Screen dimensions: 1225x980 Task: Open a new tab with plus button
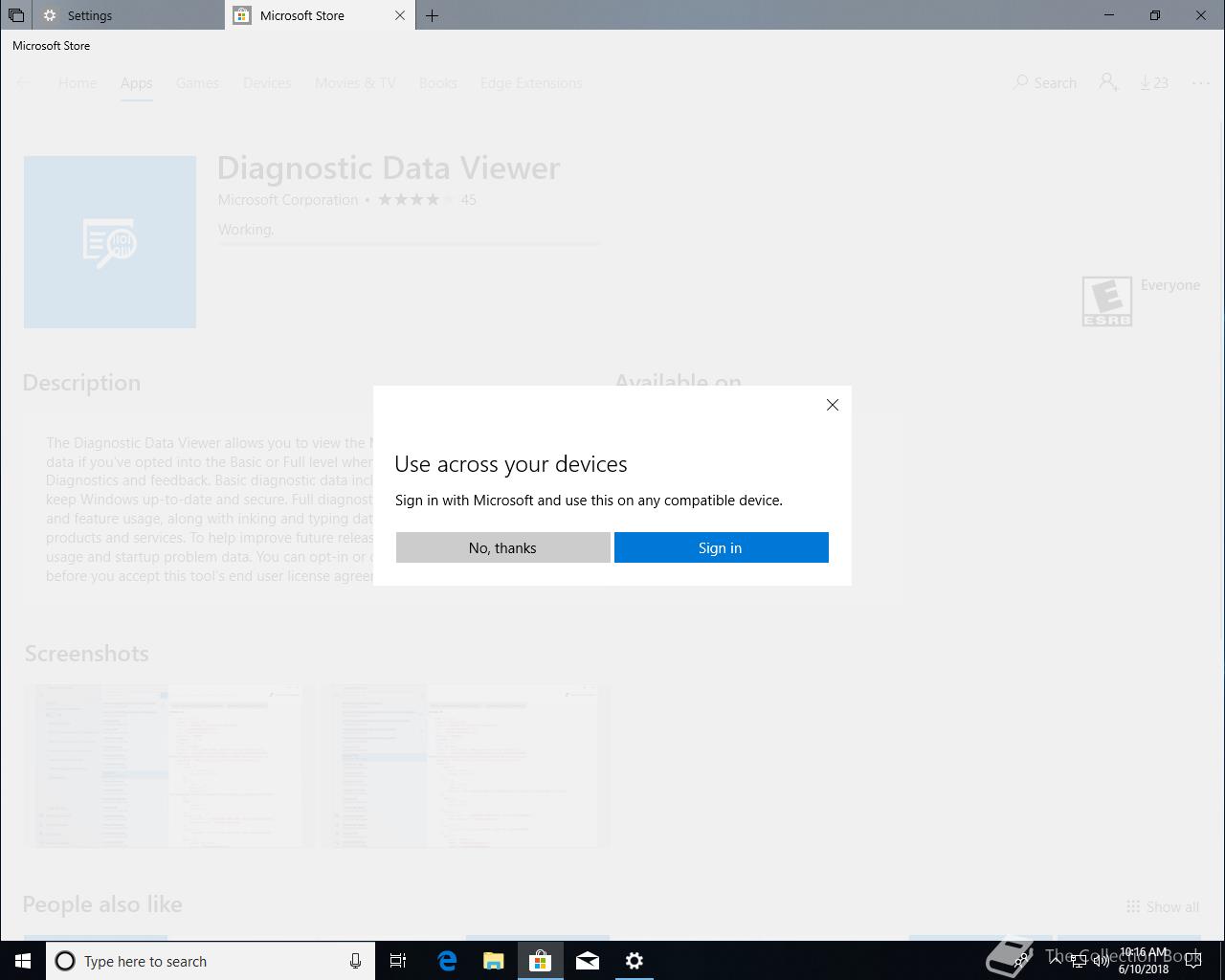click(433, 15)
